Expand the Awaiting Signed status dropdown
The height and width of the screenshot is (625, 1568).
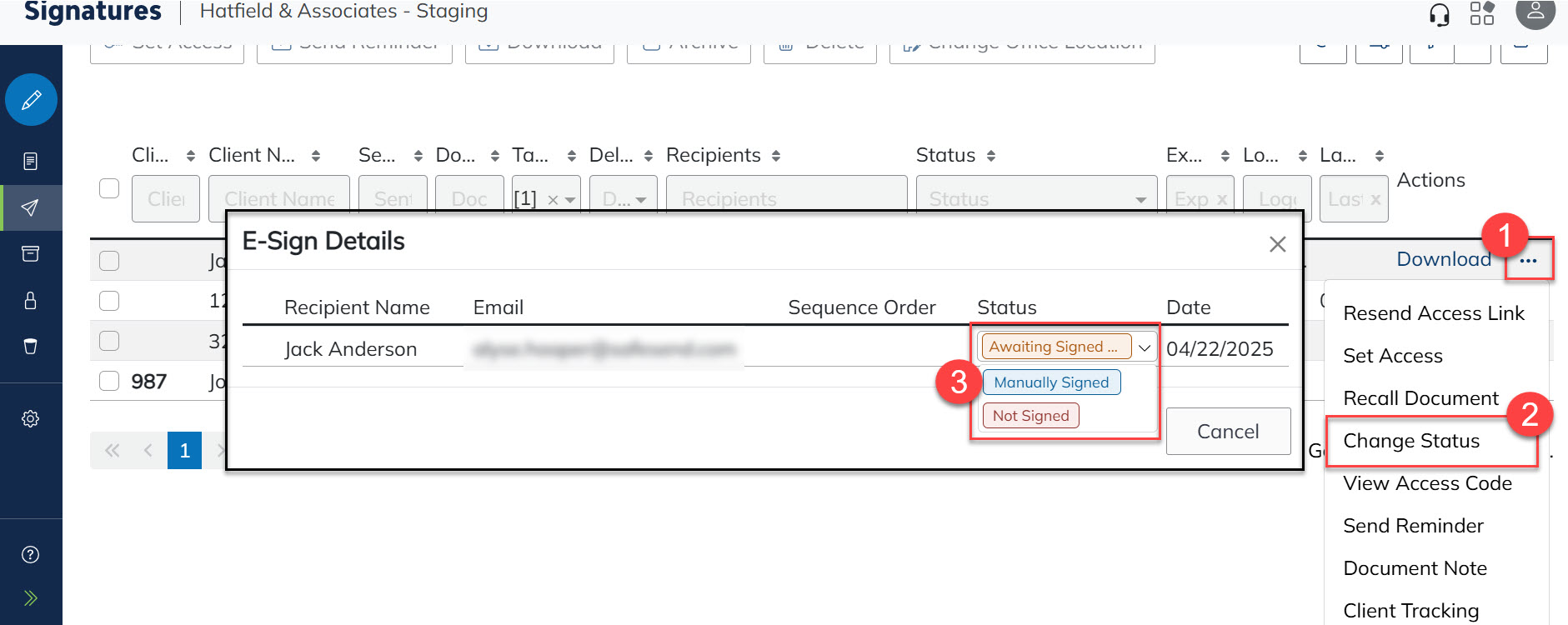(1145, 347)
